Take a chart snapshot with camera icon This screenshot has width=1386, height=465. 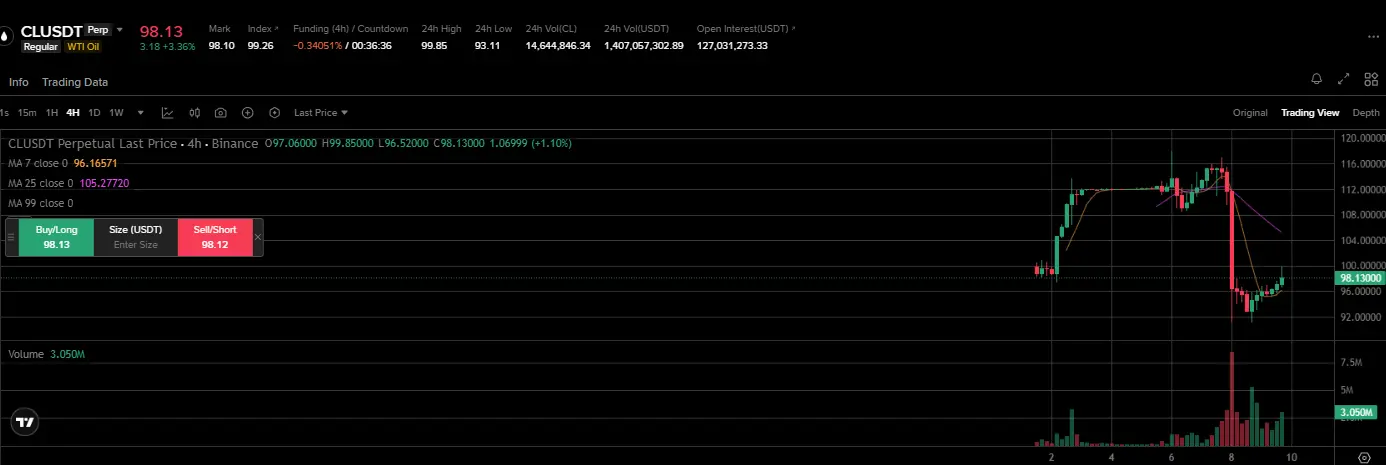click(220, 113)
